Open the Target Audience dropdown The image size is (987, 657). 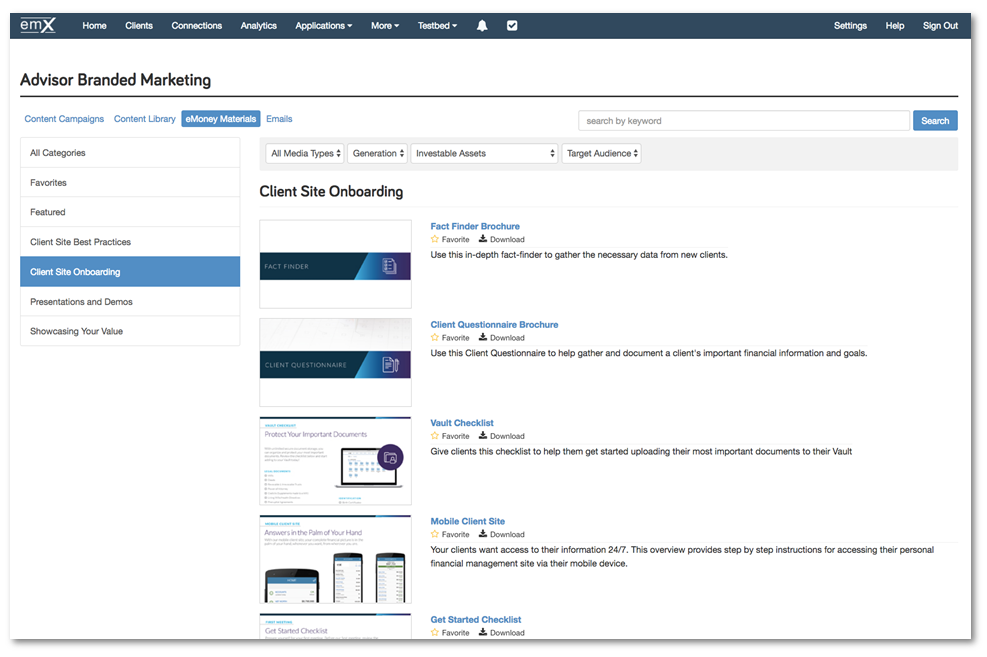(602, 153)
